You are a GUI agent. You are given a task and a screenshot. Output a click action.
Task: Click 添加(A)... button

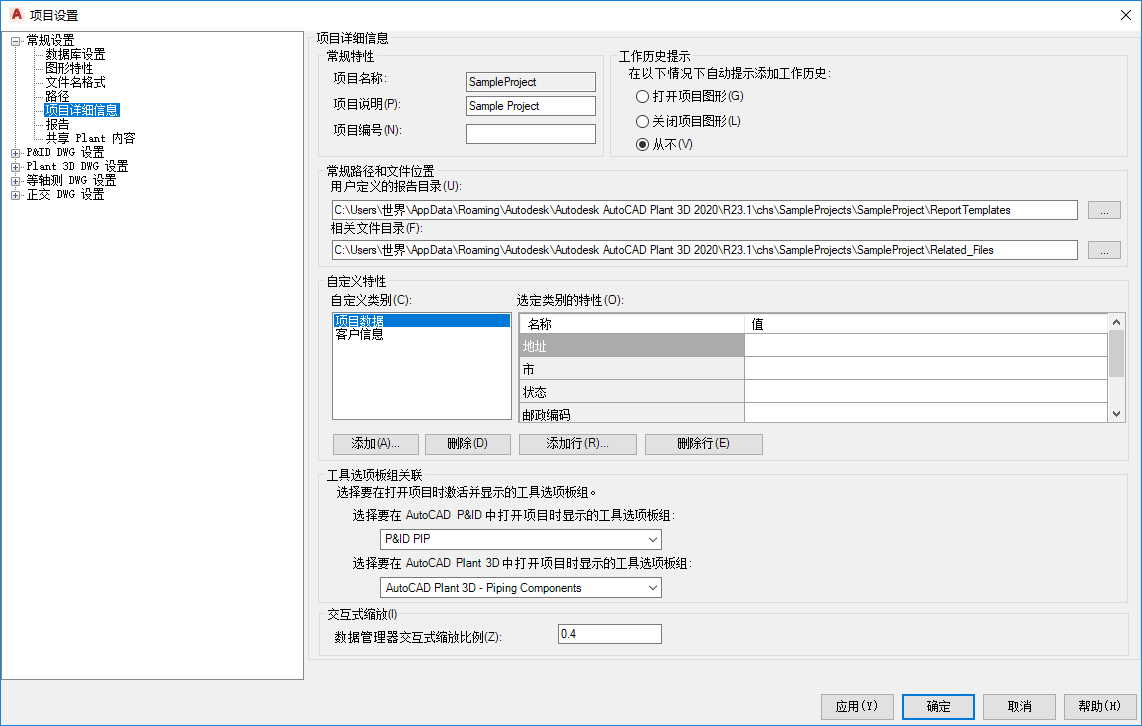pyautogui.click(x=376, y=443)
